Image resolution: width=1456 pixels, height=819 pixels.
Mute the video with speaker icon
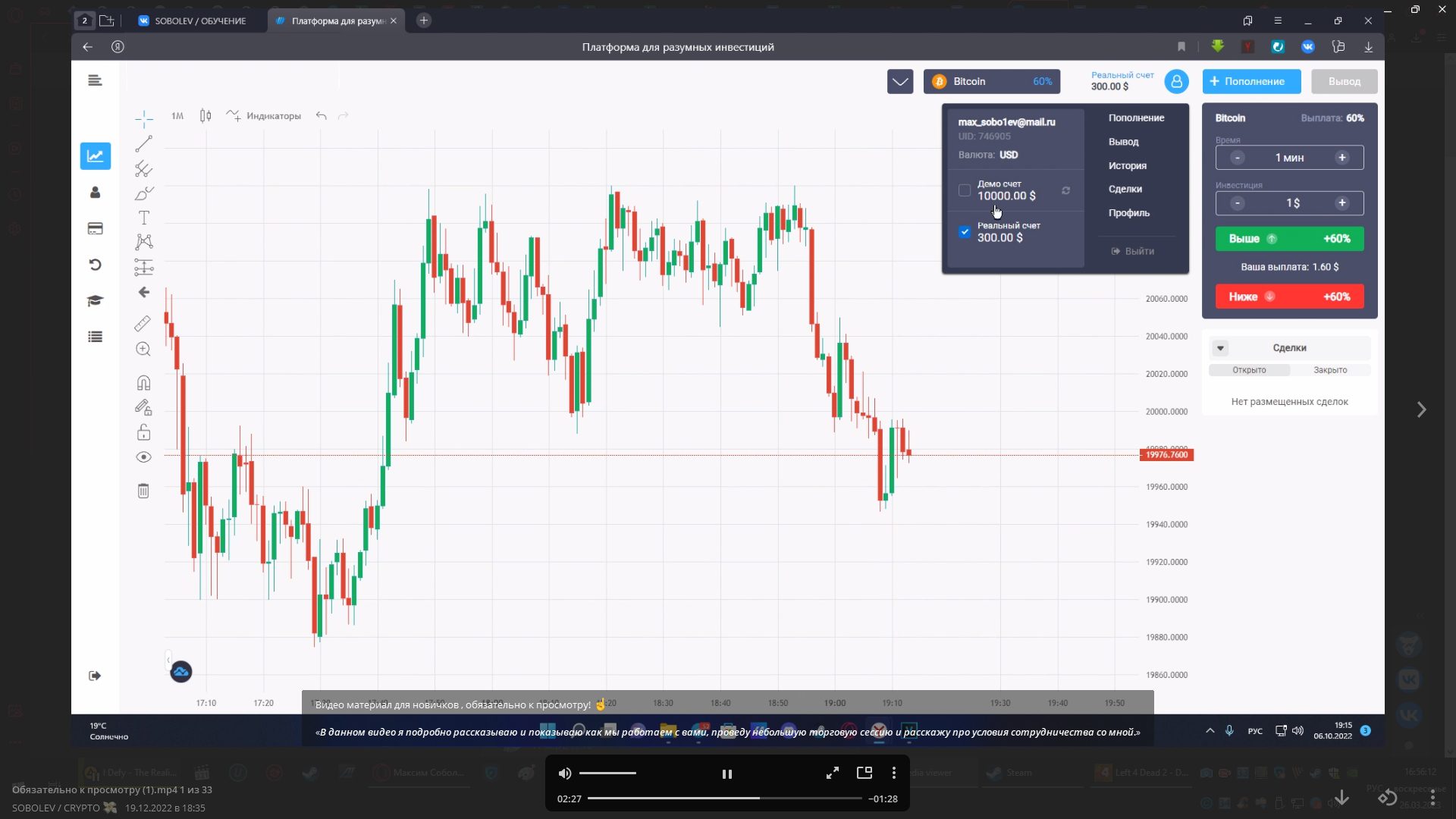(x=565, y=773)
